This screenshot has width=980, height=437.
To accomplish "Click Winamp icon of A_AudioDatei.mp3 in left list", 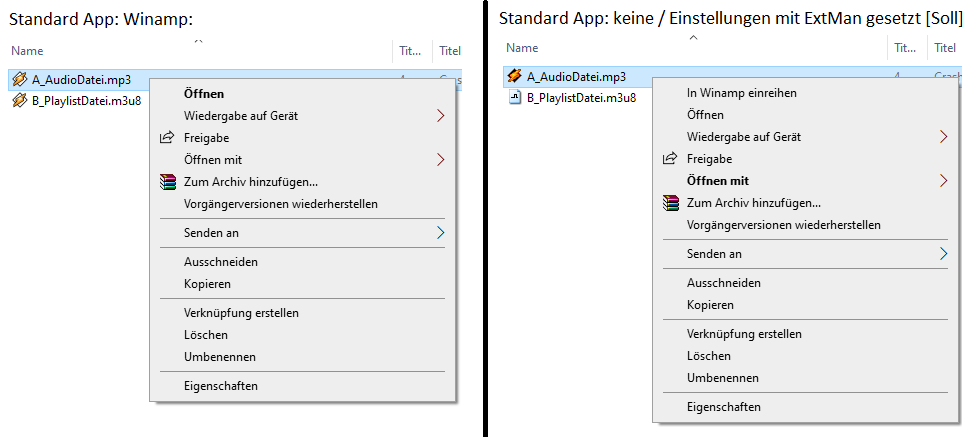I will (20, 79).
